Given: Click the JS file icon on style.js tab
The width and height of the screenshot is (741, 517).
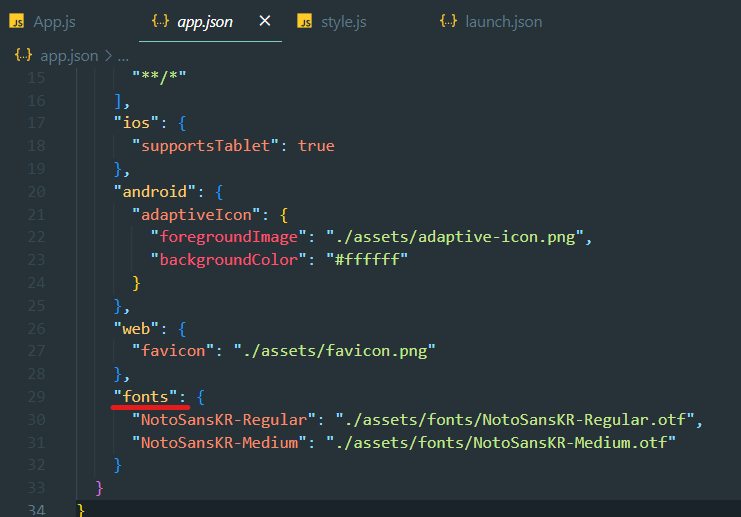Looking at the screenshot, I should pos(304,21).
